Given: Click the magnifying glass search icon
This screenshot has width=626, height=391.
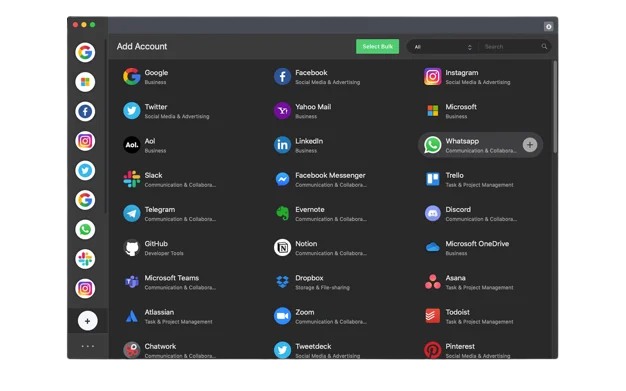Looking at the screenshot, I should coord(544,47).
